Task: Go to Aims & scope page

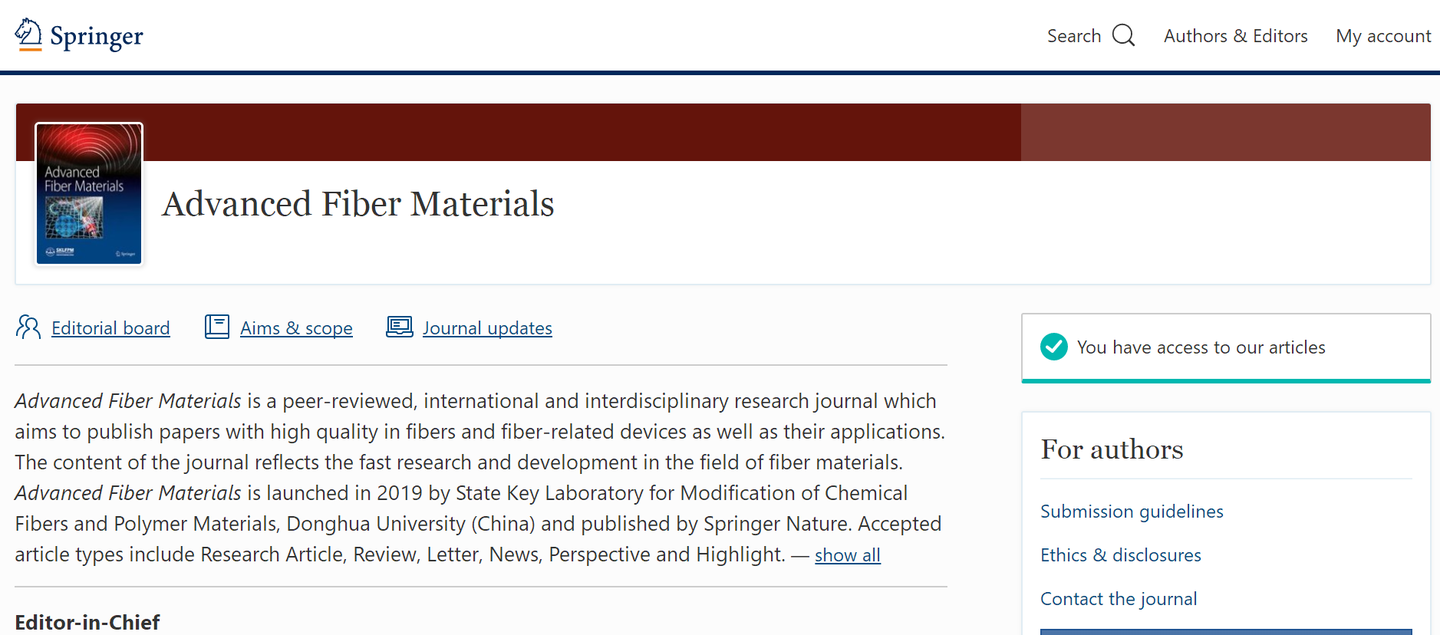Action: pos(296,328)
